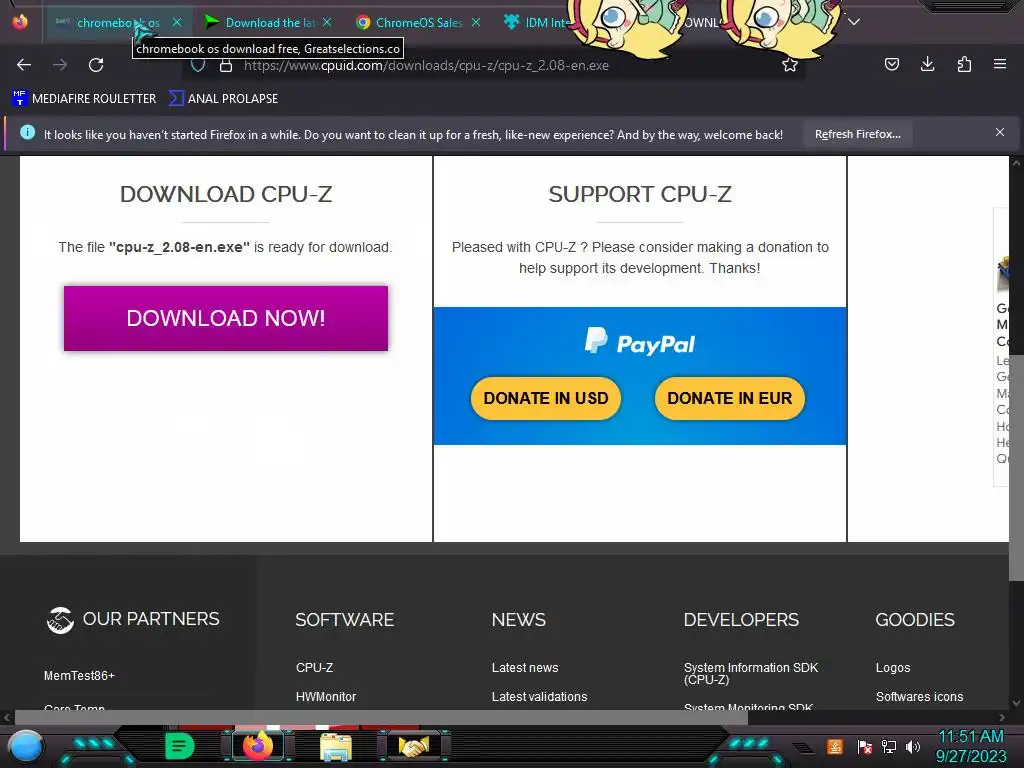The width and height of the screenshot is (1024, 768).
Task: Click the Firefox taskbar icon
Action: (x=257, y=745)
